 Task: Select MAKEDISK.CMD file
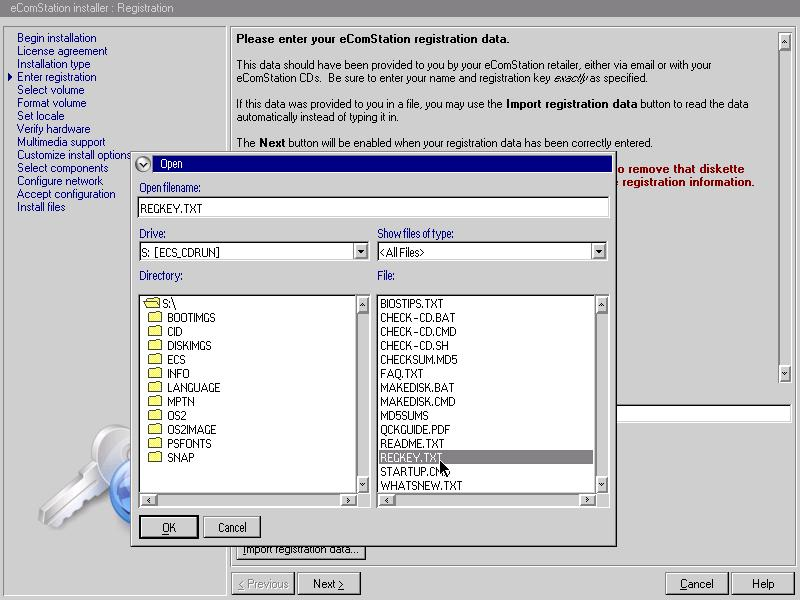click(x=418, y=402)
